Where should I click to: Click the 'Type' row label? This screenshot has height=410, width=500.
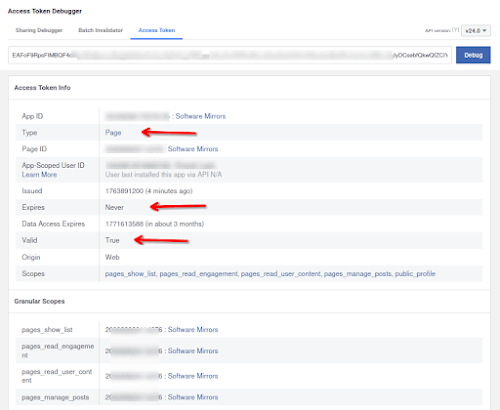pyautogui.click(x=29, y=133)
